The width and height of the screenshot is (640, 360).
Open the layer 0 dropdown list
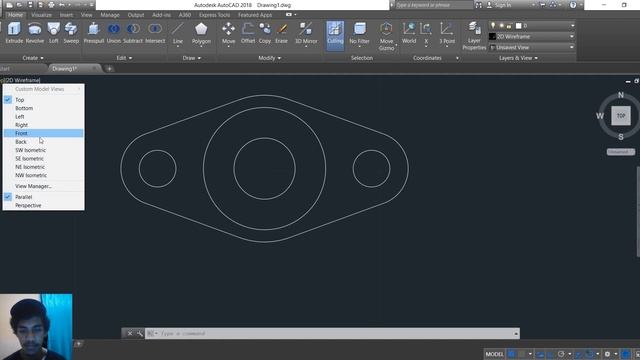pos(572,26)
